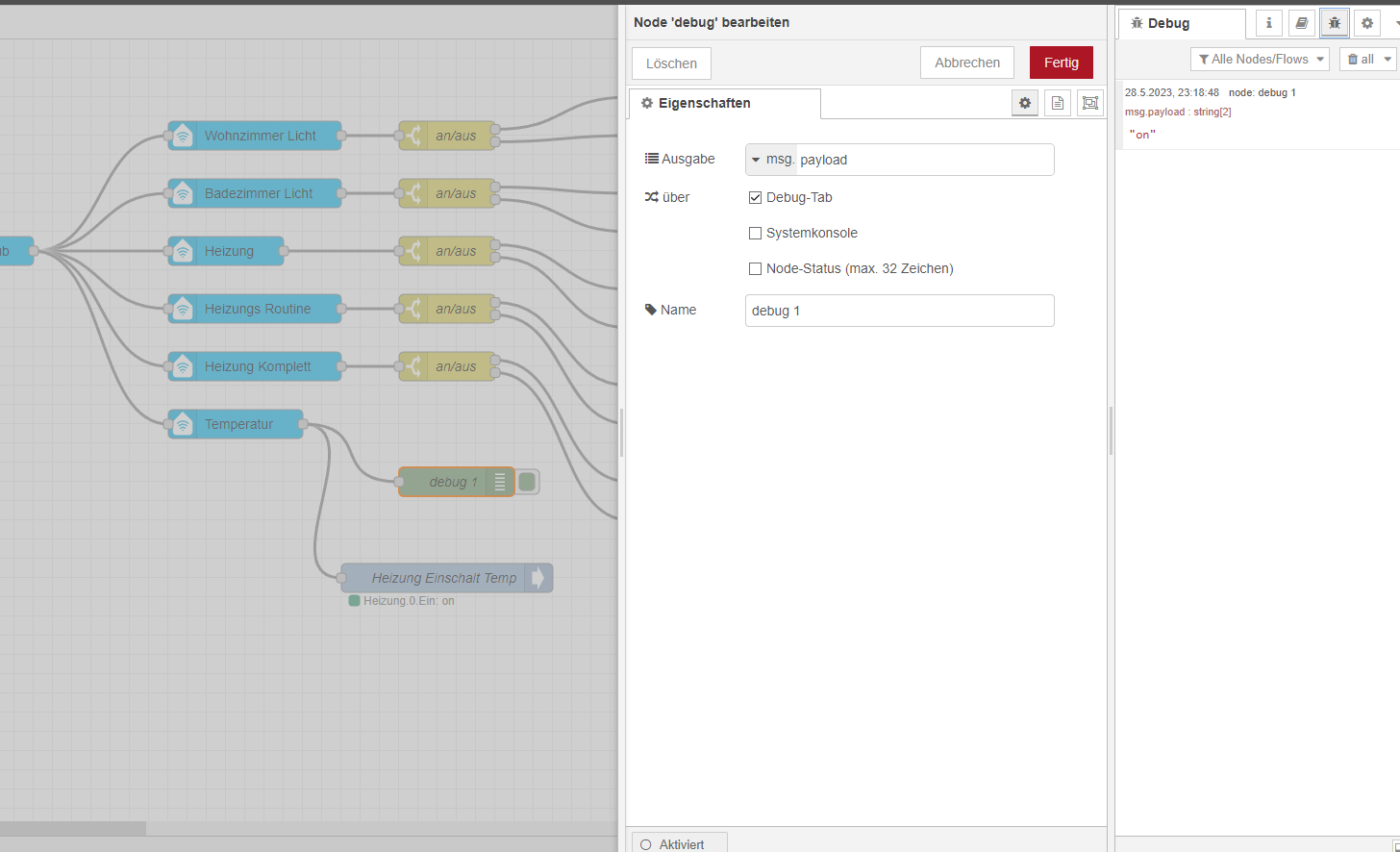Click the Ausgabe payload input field
The image size is (1400, 852).
tap(924, 160)
